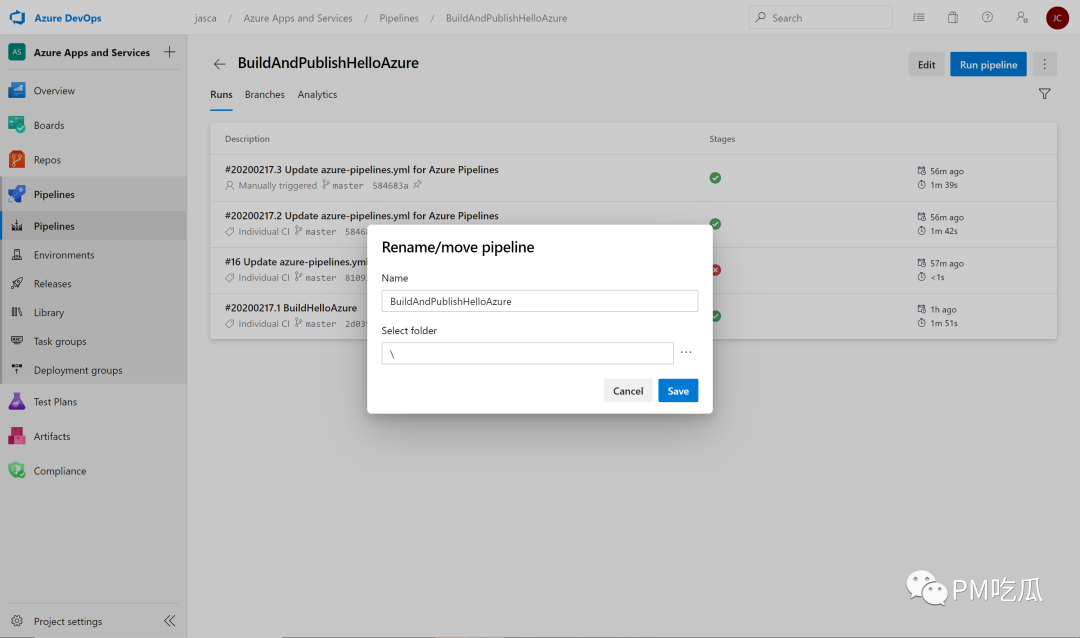This screenshot has height=638, width=1080.
Task: Click BuildAndPublishHelloAzure breadcrumb
Action: point(506,18)
